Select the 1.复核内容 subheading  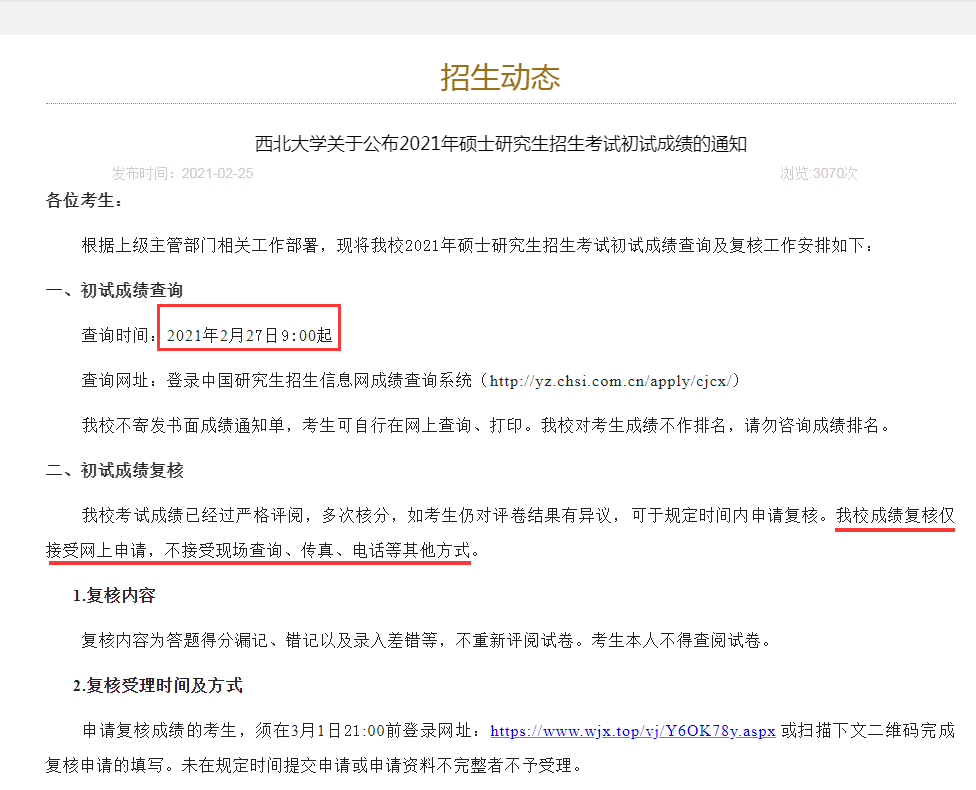[x=113, y=596]
